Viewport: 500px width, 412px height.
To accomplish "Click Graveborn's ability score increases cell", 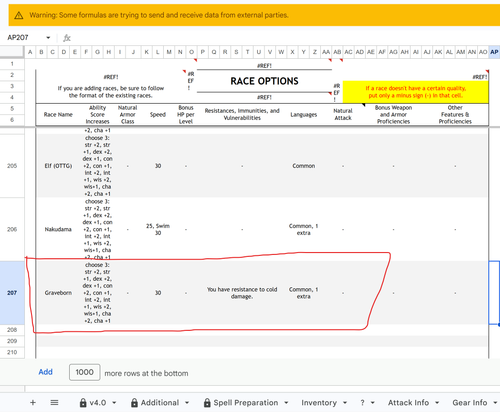I will click(x=97, y=293).
